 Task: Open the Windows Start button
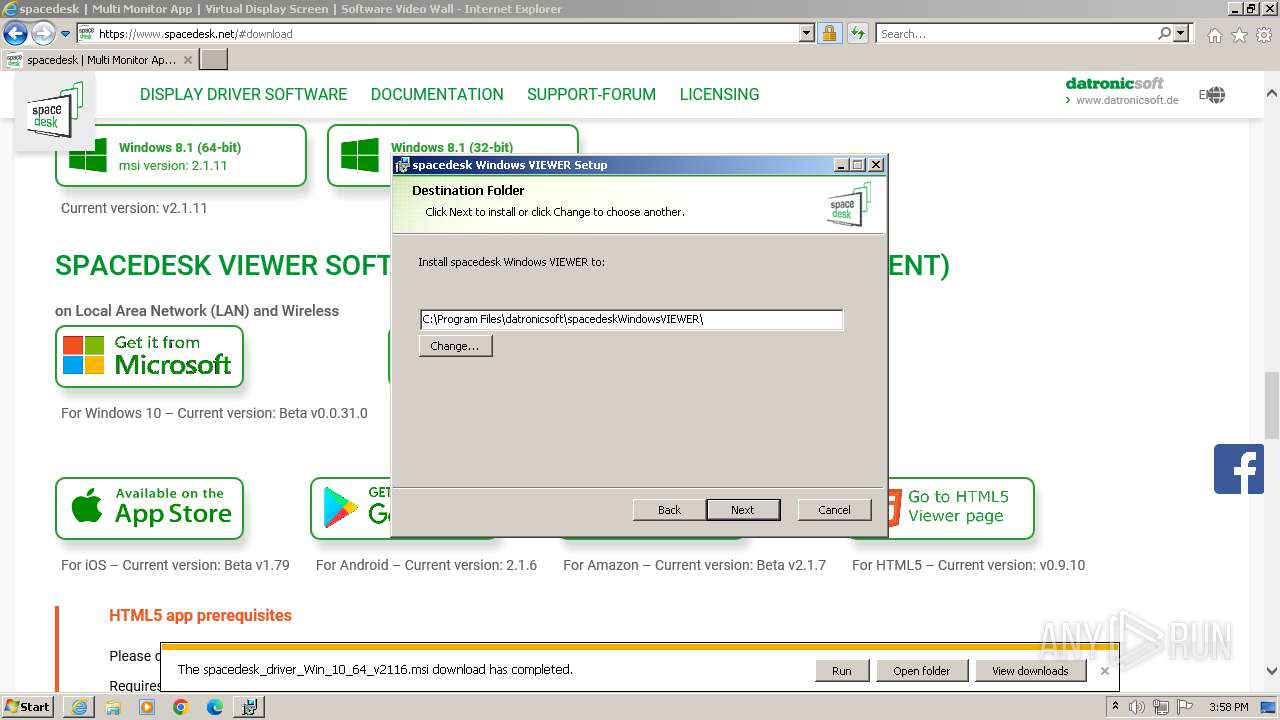click(28, 706)
